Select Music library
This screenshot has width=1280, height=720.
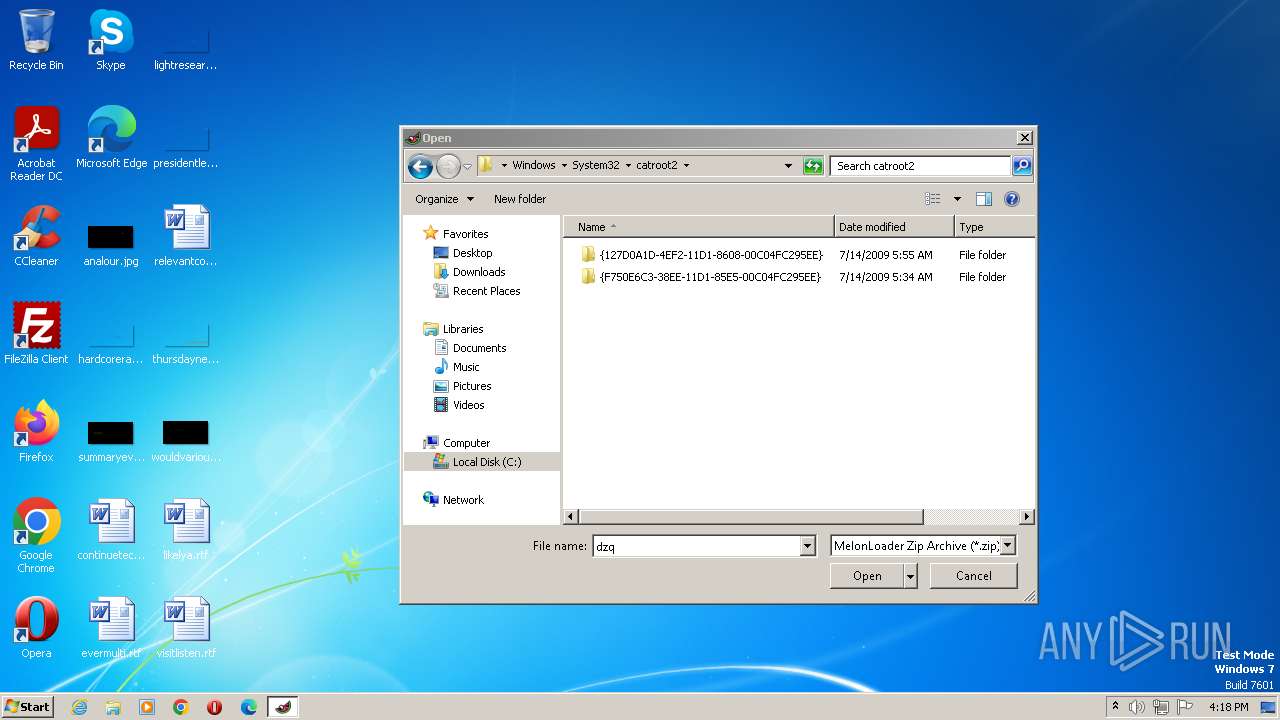[466, 367]
